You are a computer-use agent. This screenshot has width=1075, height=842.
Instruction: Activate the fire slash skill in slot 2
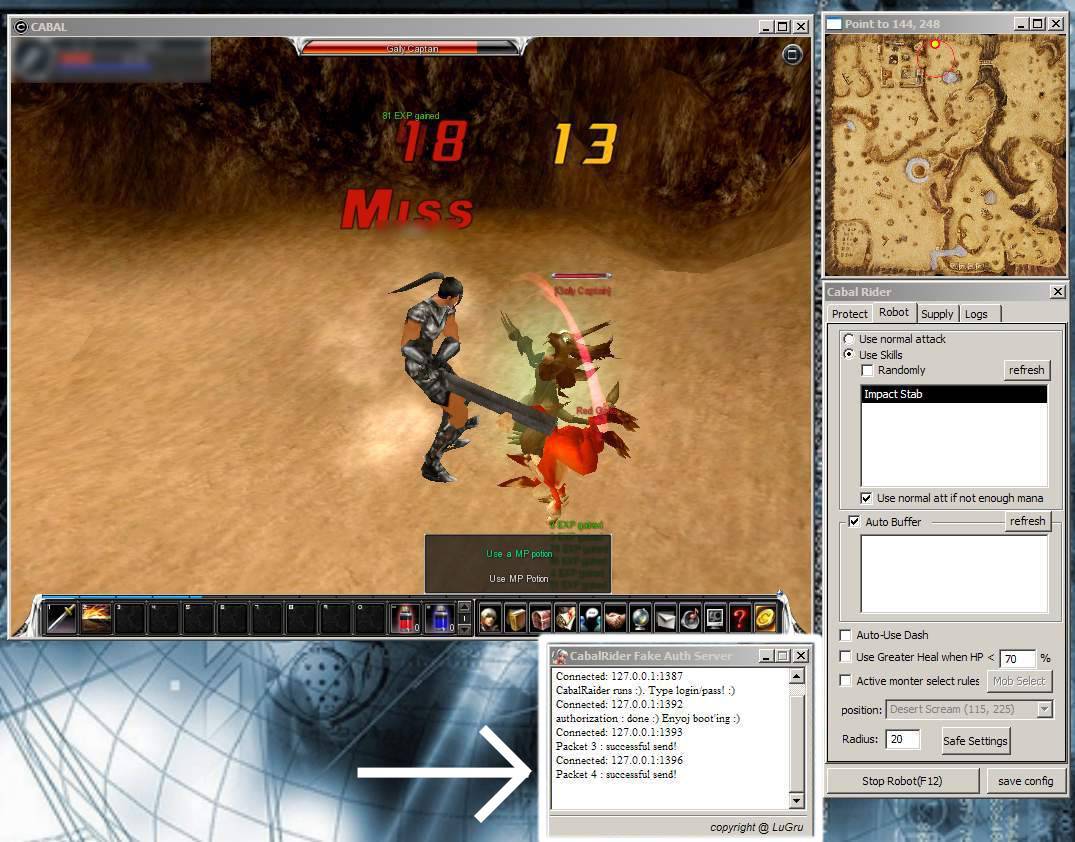(x=96, y=618)
